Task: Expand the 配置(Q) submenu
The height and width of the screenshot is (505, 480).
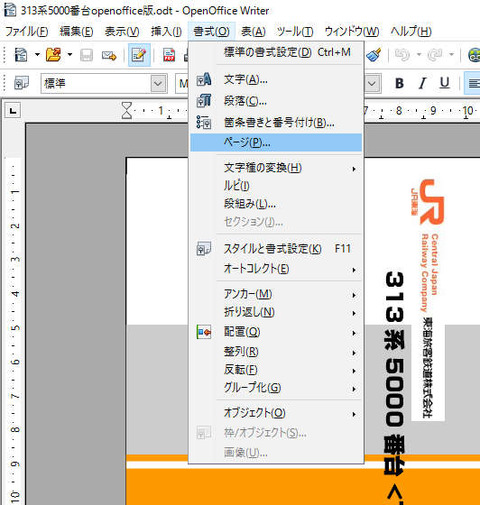Action: [x=276, y=332]
